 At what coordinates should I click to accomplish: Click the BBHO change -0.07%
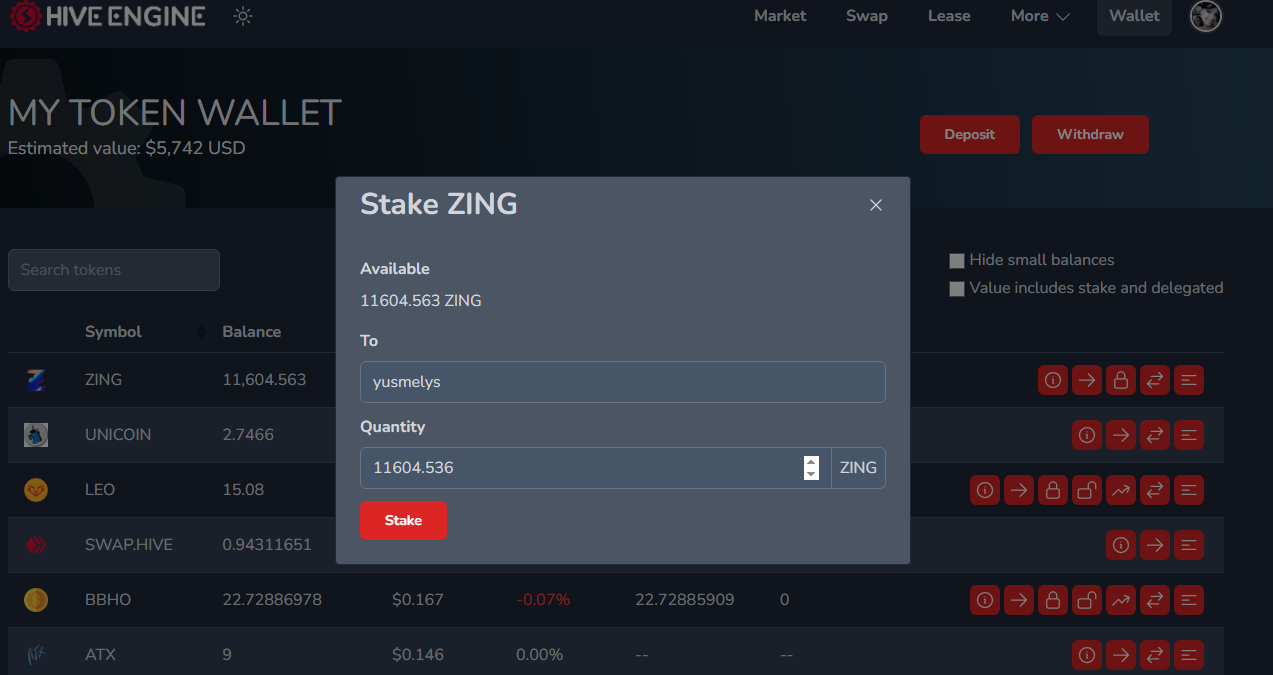(x=543, y=600)
